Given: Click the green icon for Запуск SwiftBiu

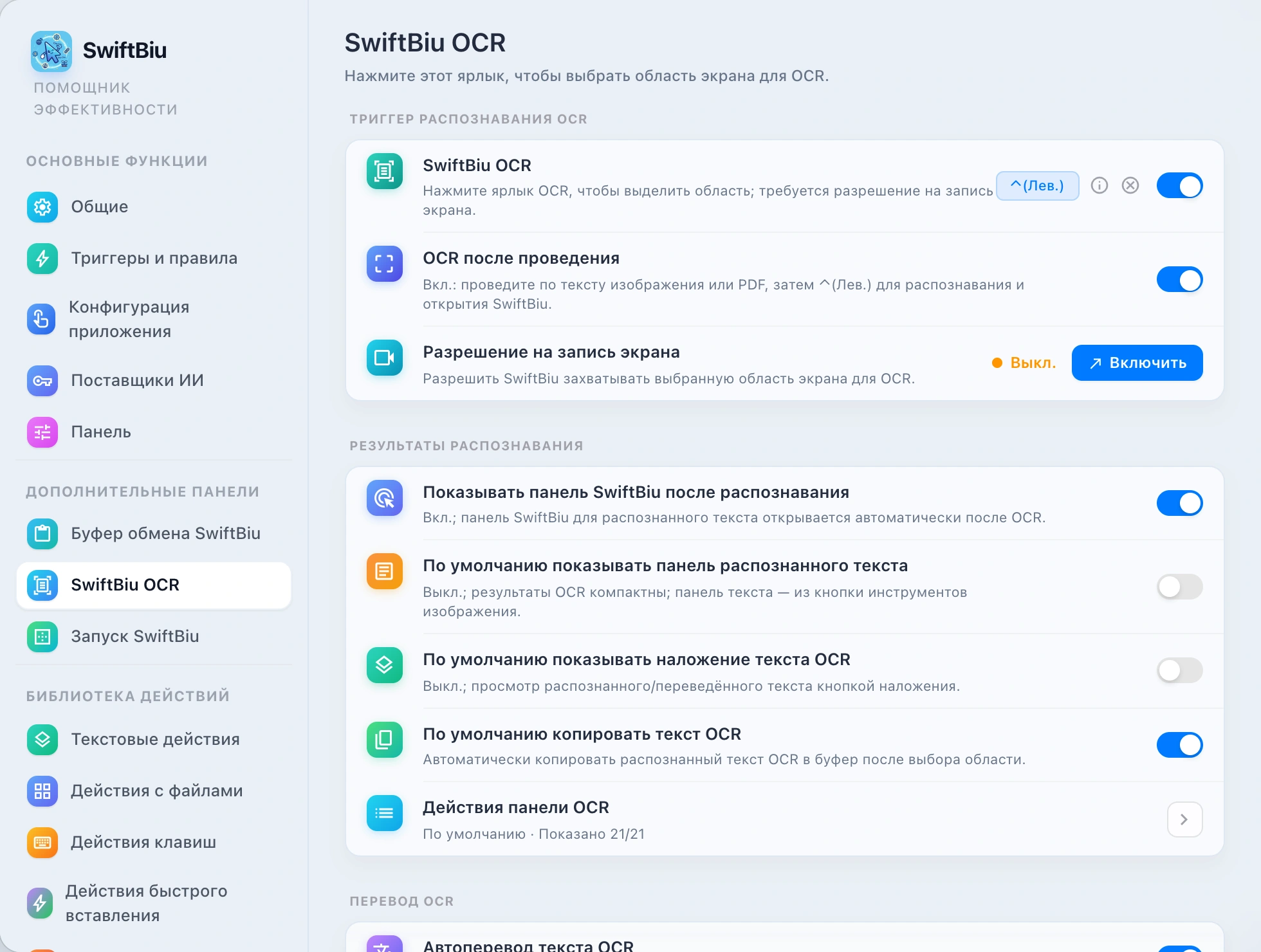Looking at the screenshot, I should coord(42,637).
